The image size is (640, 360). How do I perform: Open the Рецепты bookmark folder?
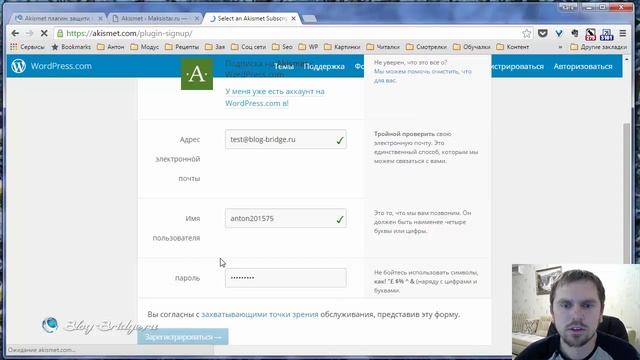pos(182,47)
